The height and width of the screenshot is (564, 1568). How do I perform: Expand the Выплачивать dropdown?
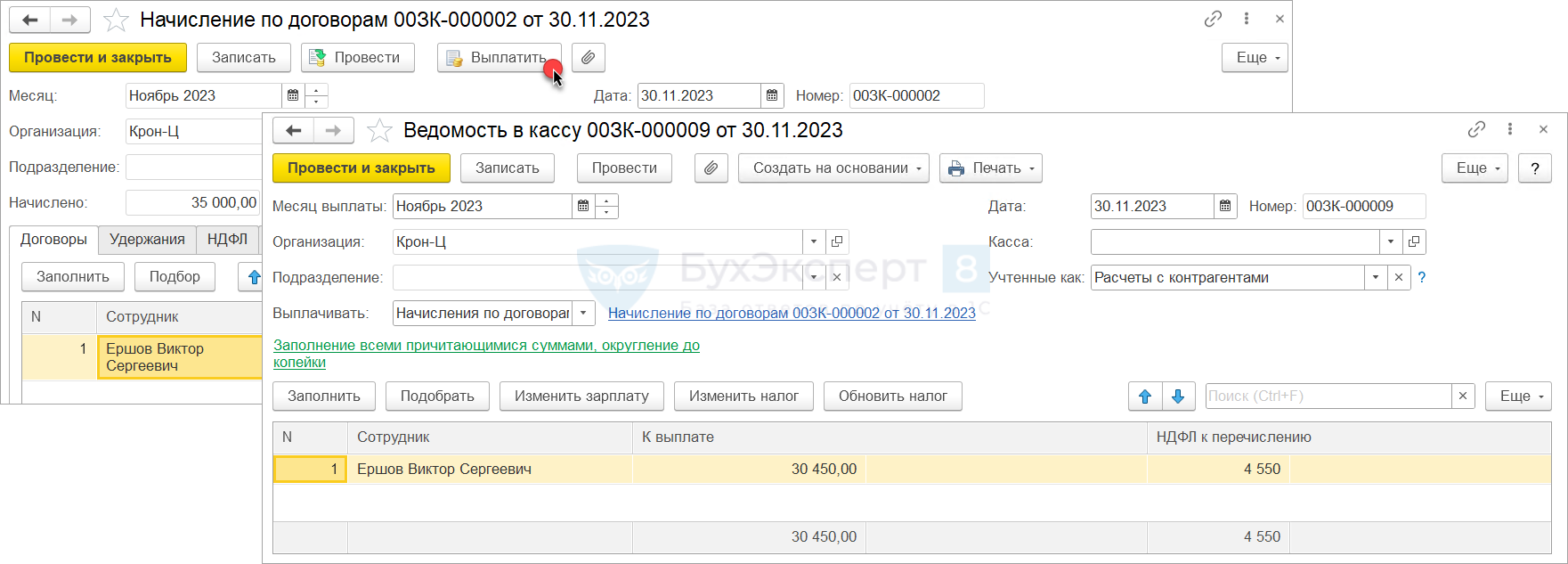583,313
